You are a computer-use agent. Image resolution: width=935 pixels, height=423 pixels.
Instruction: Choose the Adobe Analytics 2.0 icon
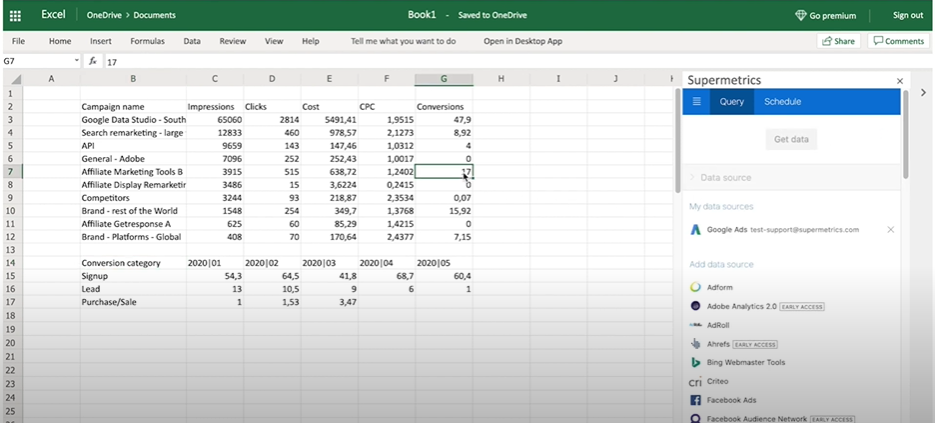(x=695, y=306)
